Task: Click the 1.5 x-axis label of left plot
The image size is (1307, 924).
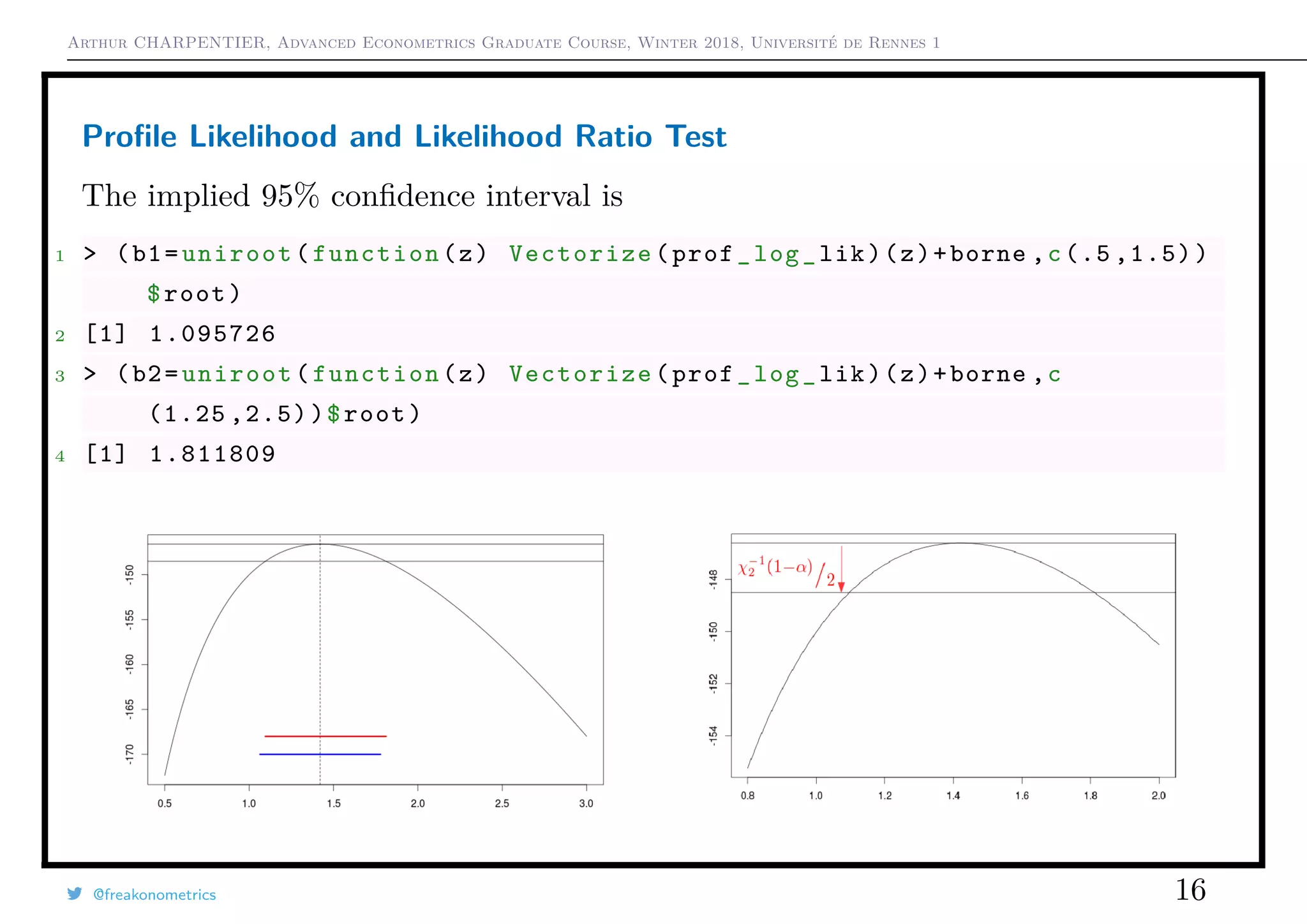Action: (333, 803)
